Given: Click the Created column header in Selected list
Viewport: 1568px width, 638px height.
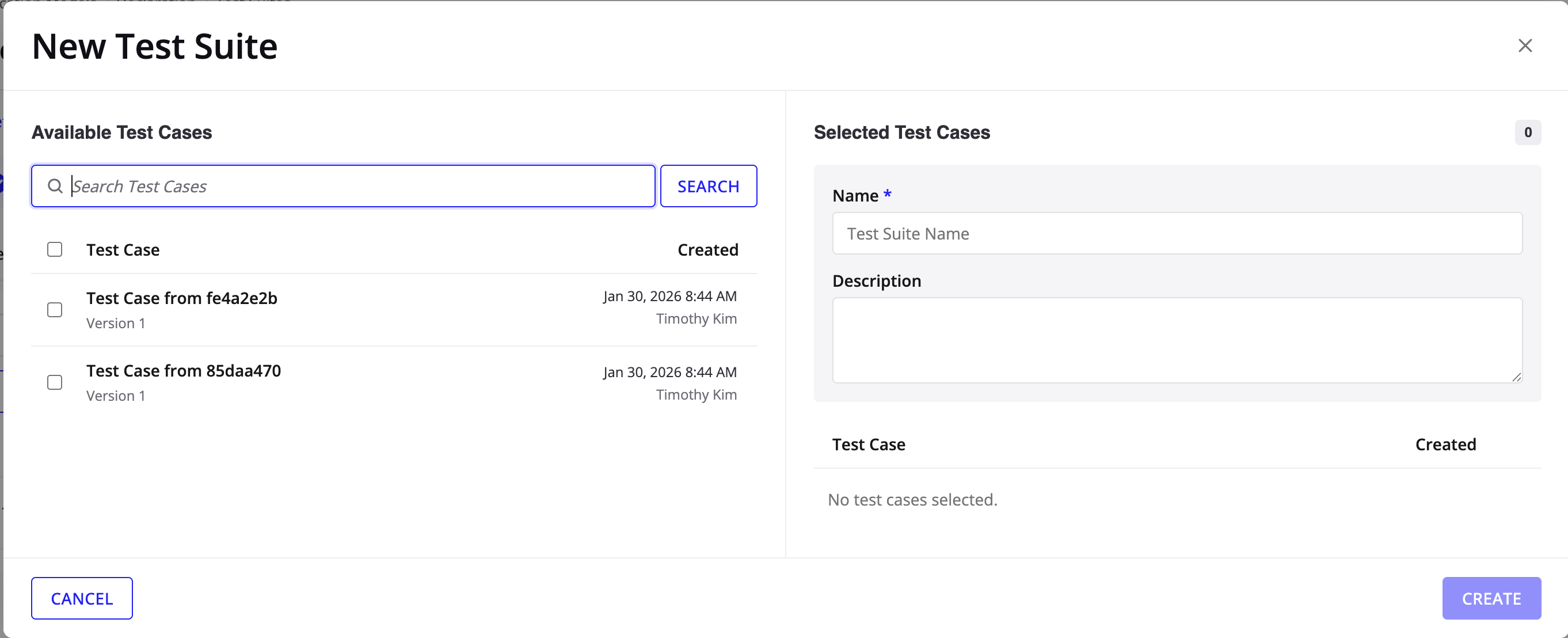Looking at the screenshot, I should point(1445,445).
